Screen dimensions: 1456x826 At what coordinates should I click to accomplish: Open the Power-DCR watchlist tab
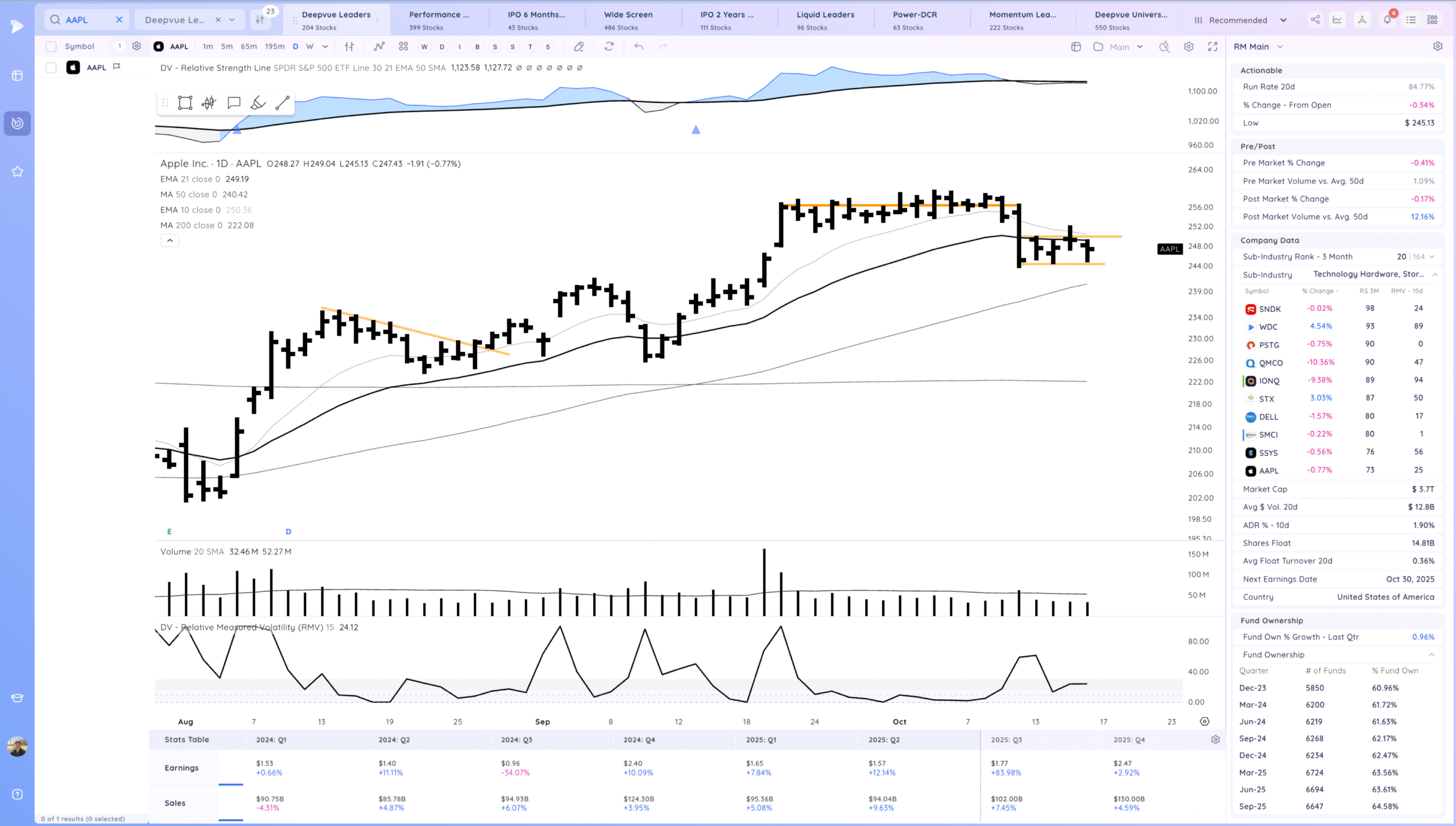pyautogui.click(x=915, y=20)
